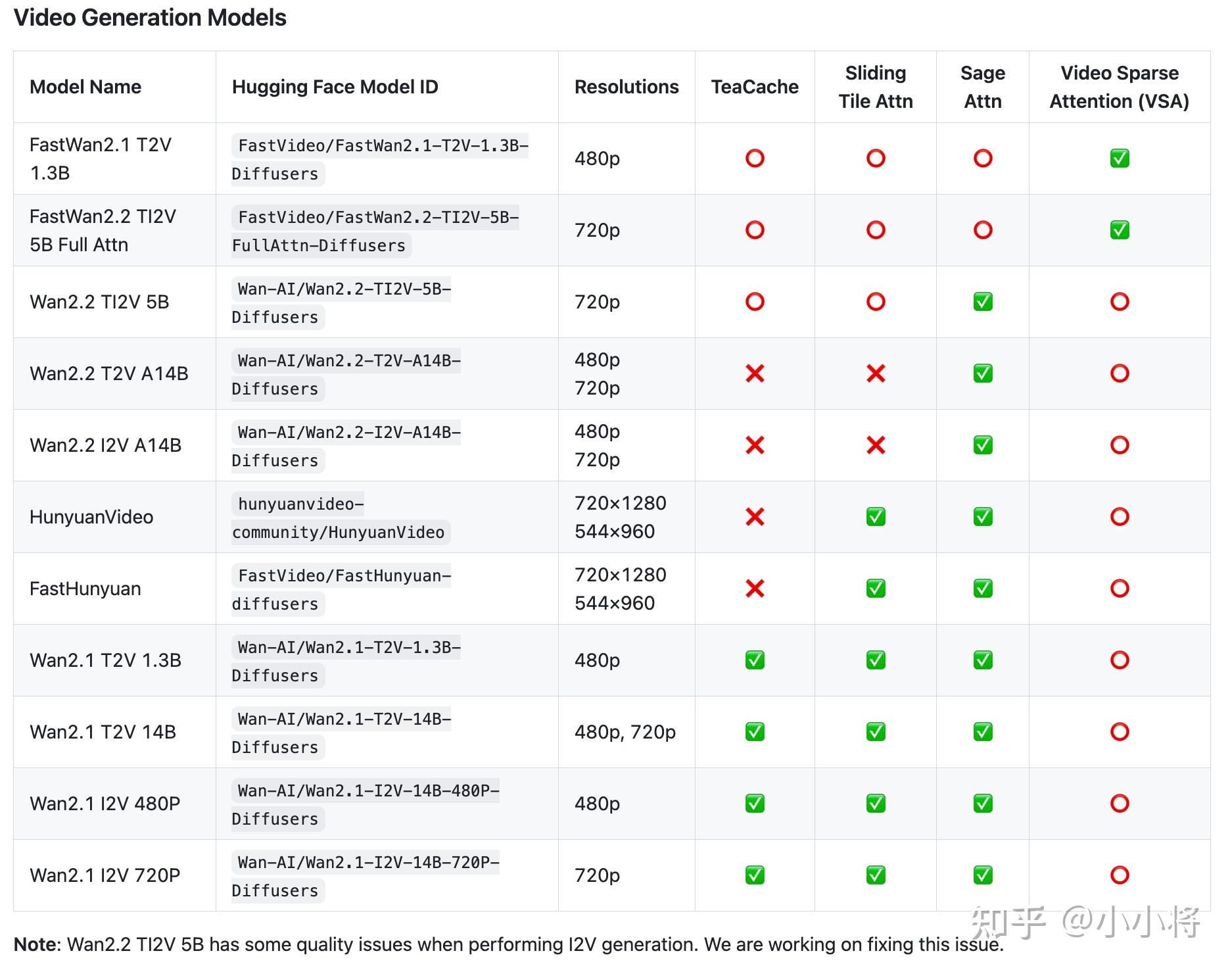Click the Sliding Tile Attn circle for Wan2.2 TI2V 5B
This screenshot has width=1232, height=972.
pos(876,302)
